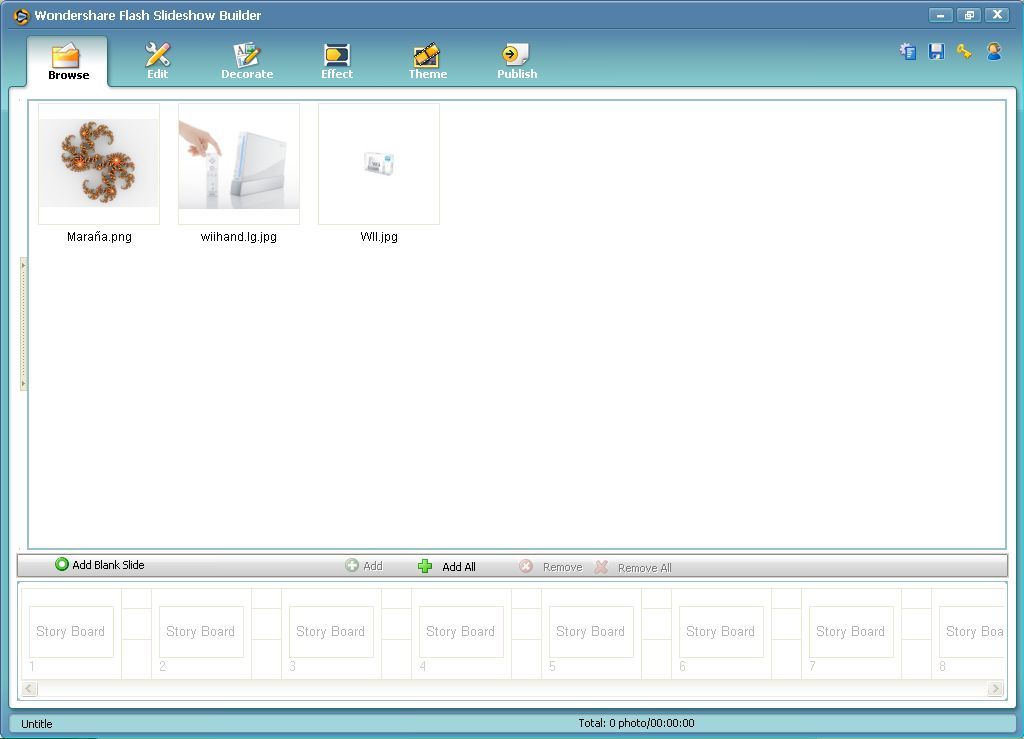Select Story Board slot 1
Viewport: 1024px width, 739px height.
[71, 632]
